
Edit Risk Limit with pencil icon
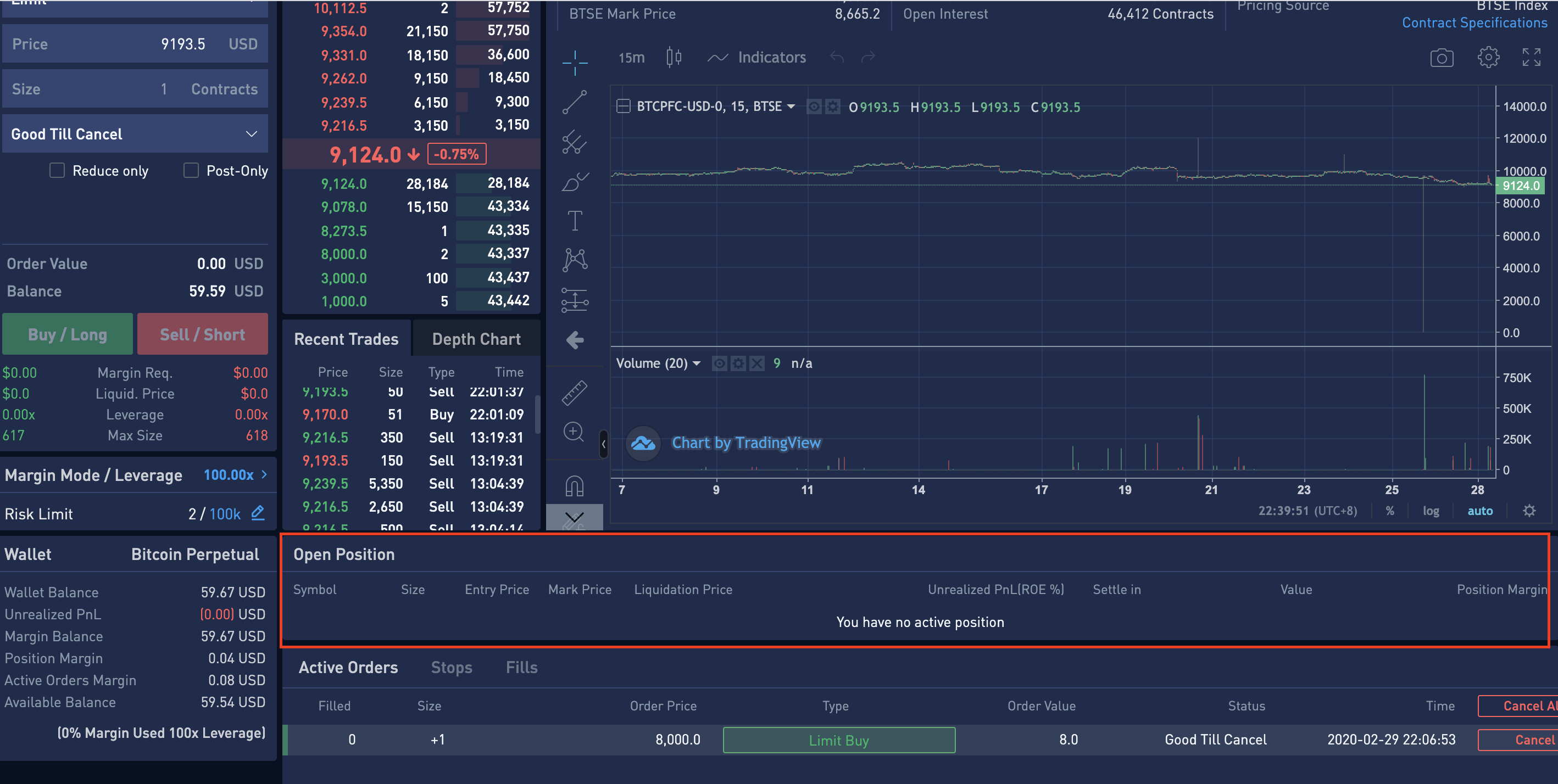258,513
